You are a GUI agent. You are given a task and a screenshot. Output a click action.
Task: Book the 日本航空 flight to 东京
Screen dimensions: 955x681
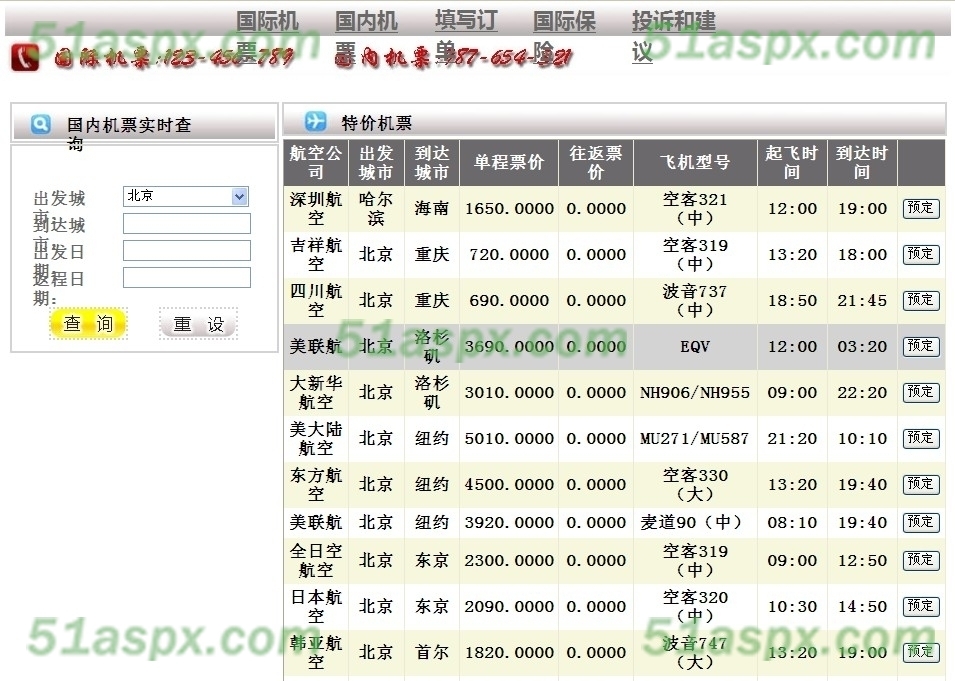[921, 606]
